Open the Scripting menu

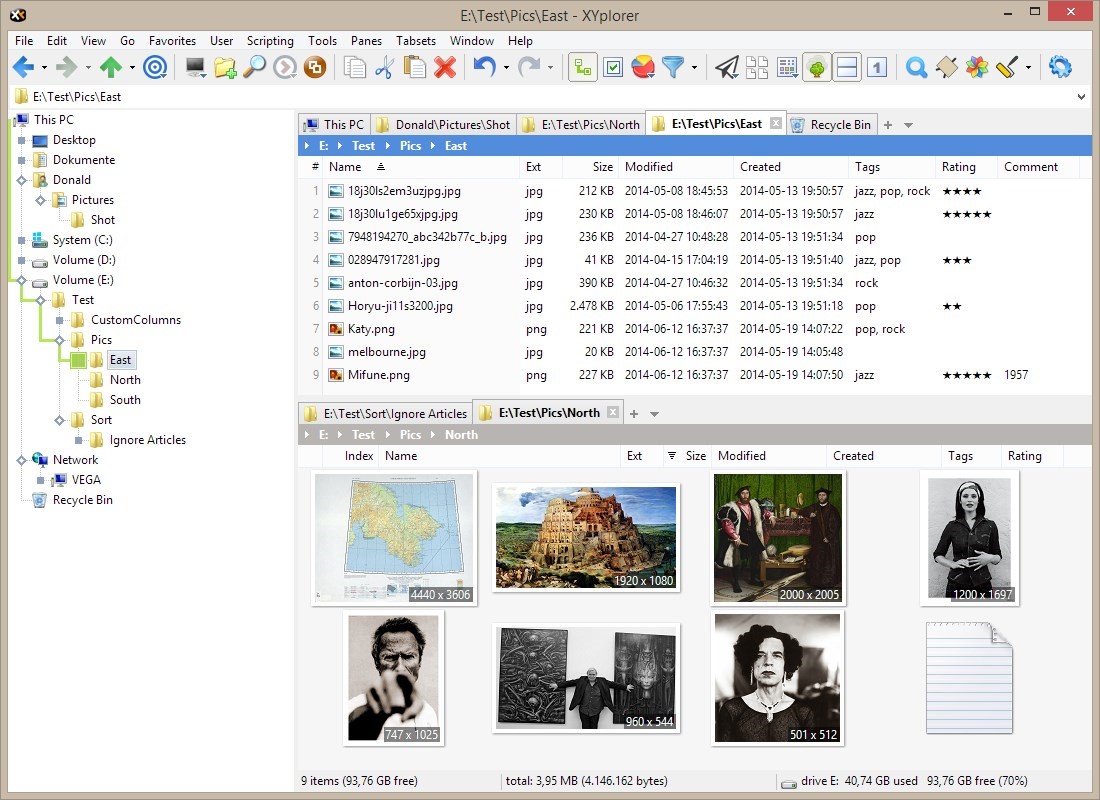270,41
